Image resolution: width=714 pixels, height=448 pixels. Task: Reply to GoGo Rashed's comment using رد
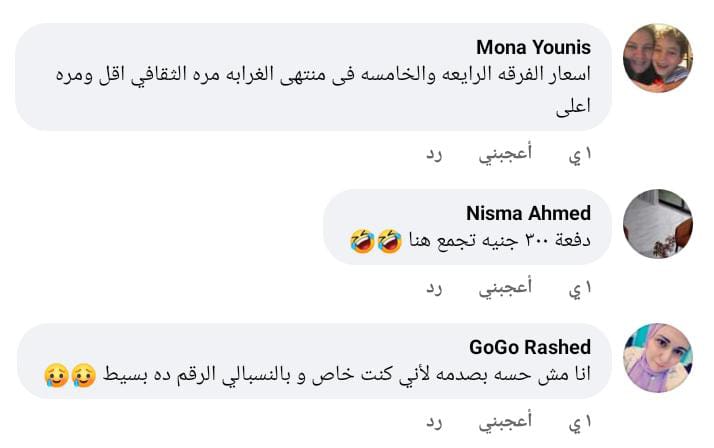pyautogui.click(x=433, y=422)
